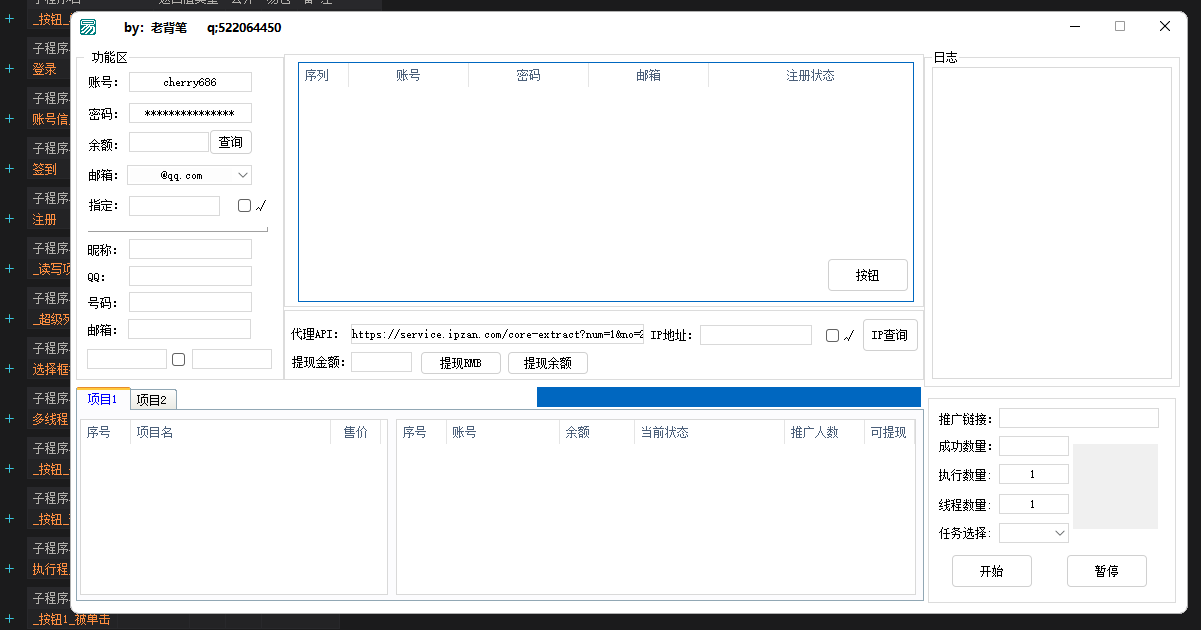Click the IP查询 lookup button

(x=890, y=335)
